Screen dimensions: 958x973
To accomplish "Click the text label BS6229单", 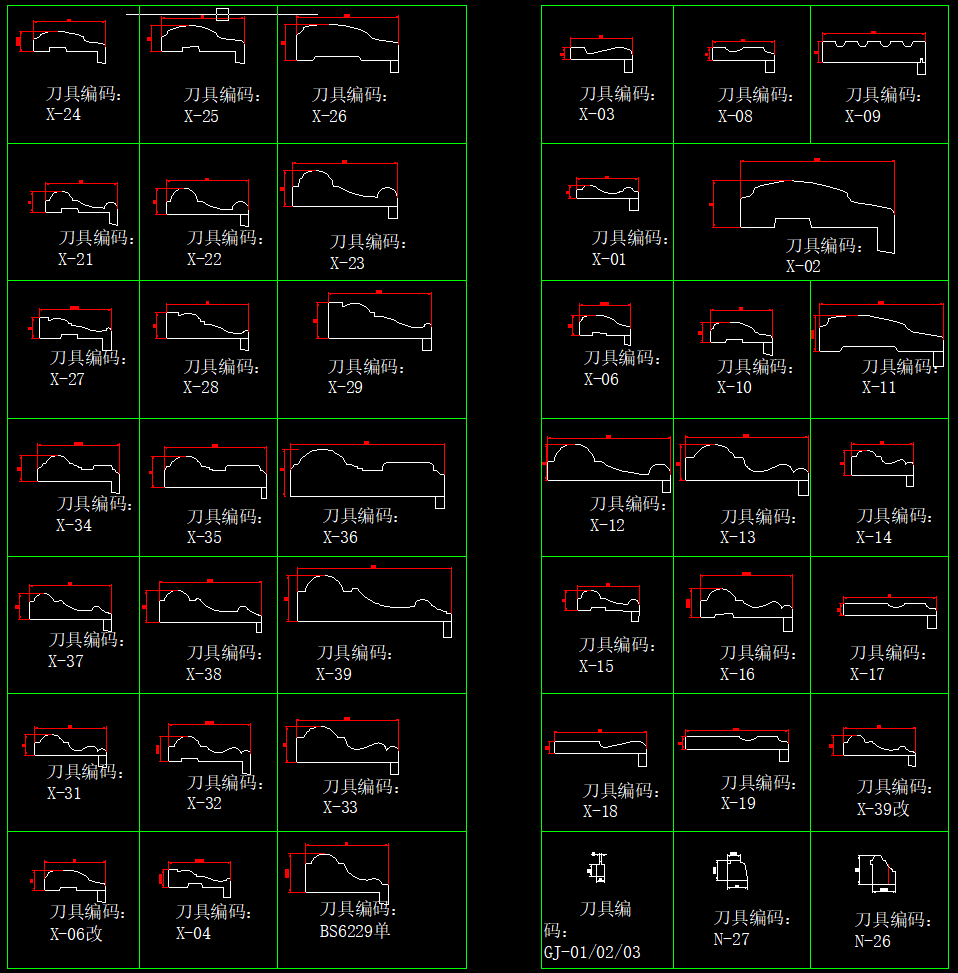I will [x=354, y=931].
